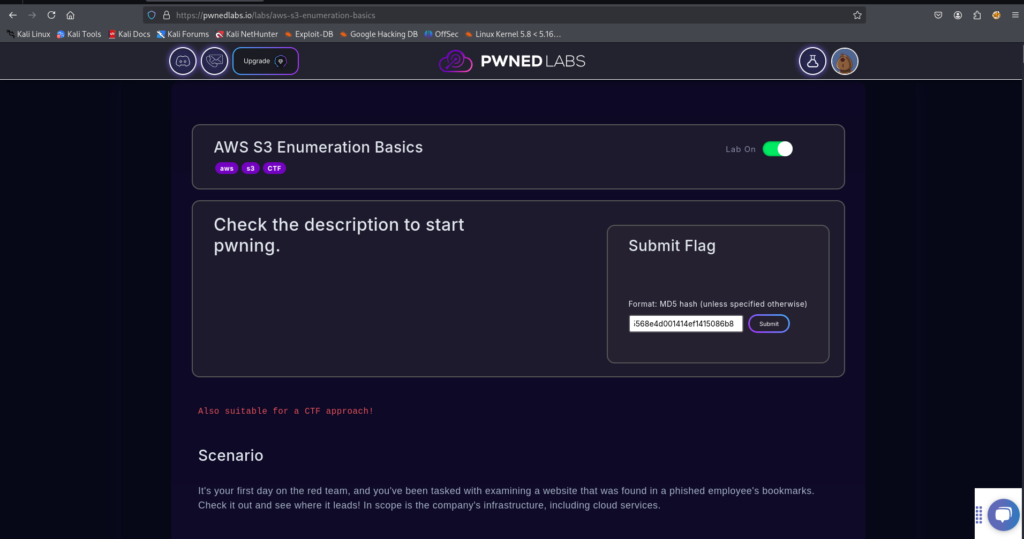Click the CTF tag
The width and height of the screenshot is (1024, 539).
coord(274,169)
